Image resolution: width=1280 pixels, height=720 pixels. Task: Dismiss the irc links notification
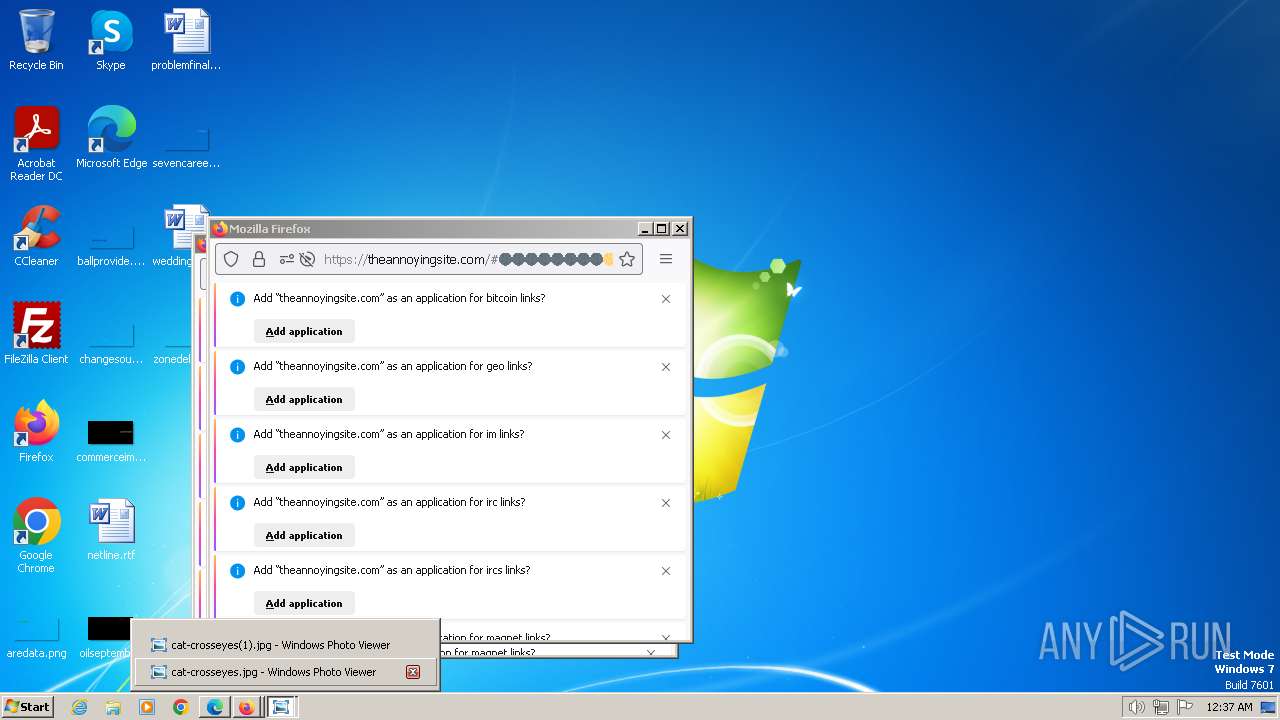coord(666,503)
